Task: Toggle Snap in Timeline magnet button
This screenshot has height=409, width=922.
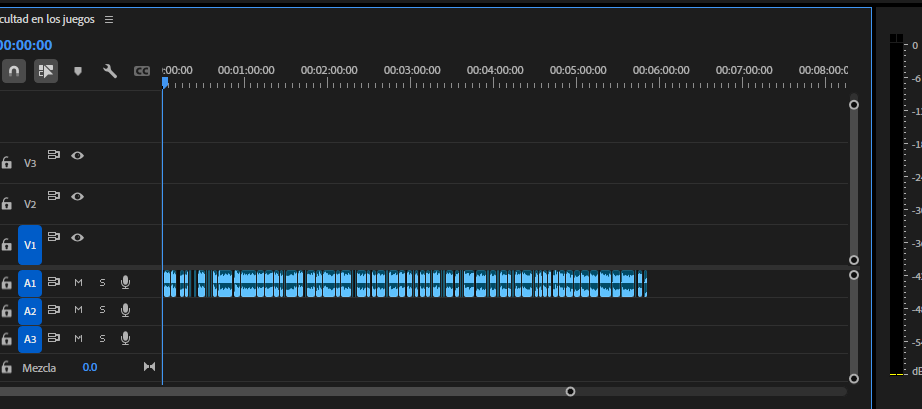Action: point(14,71)
